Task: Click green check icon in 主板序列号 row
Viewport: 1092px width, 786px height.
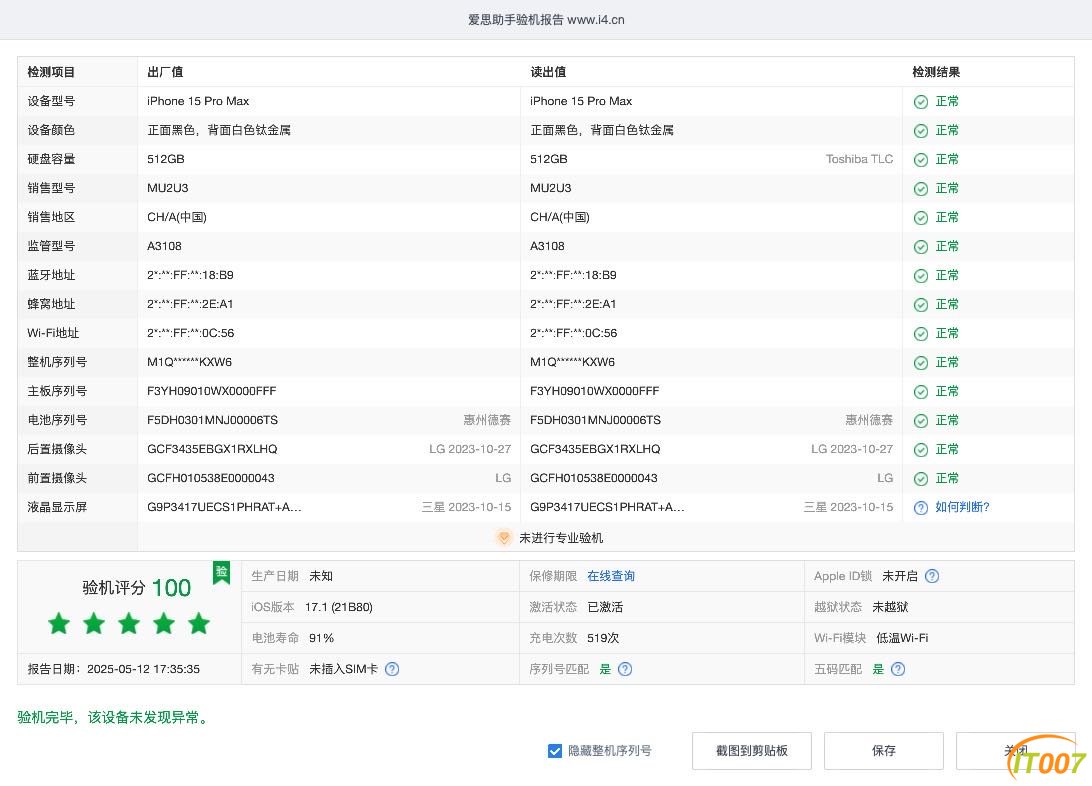Action: coord(921,392)
